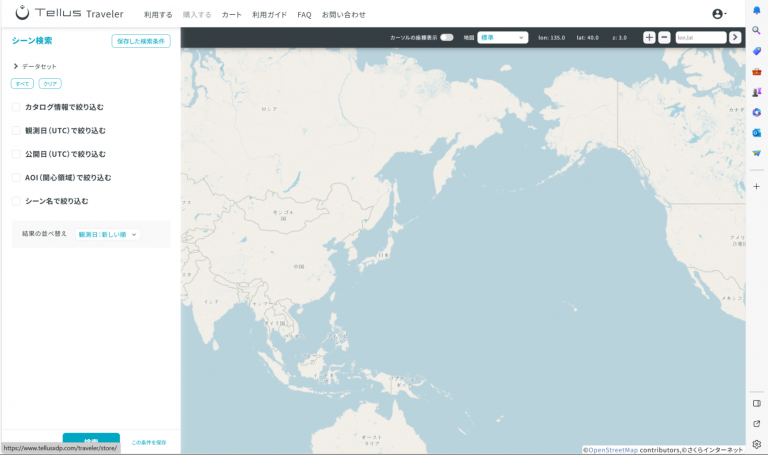Click the 保存した検索条件 button
This screenshot has width=768, height=455.
pyautogui.click(x=141, y=41)
